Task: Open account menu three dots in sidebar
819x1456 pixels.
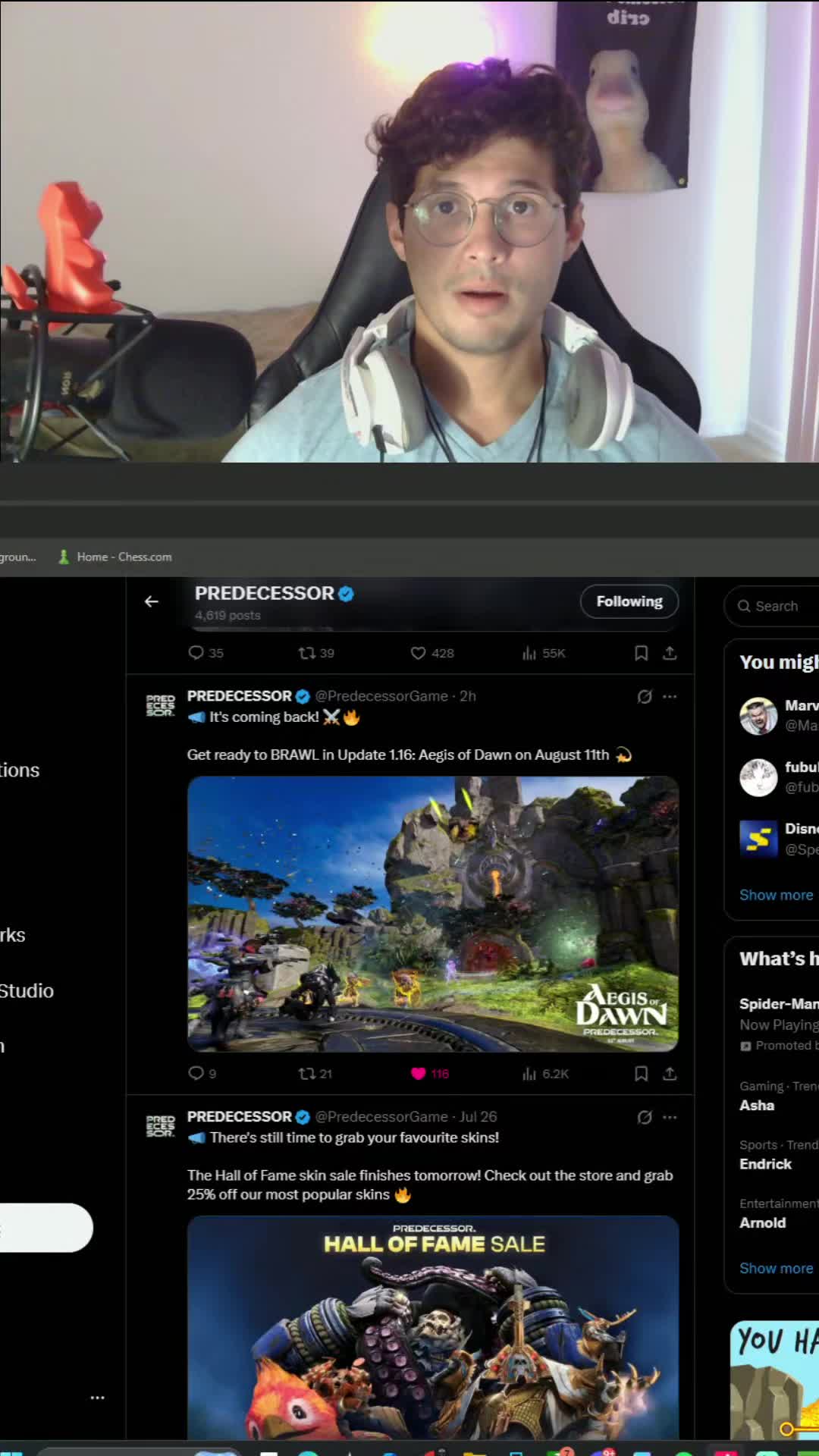Action: click(x=98, y=1397)
